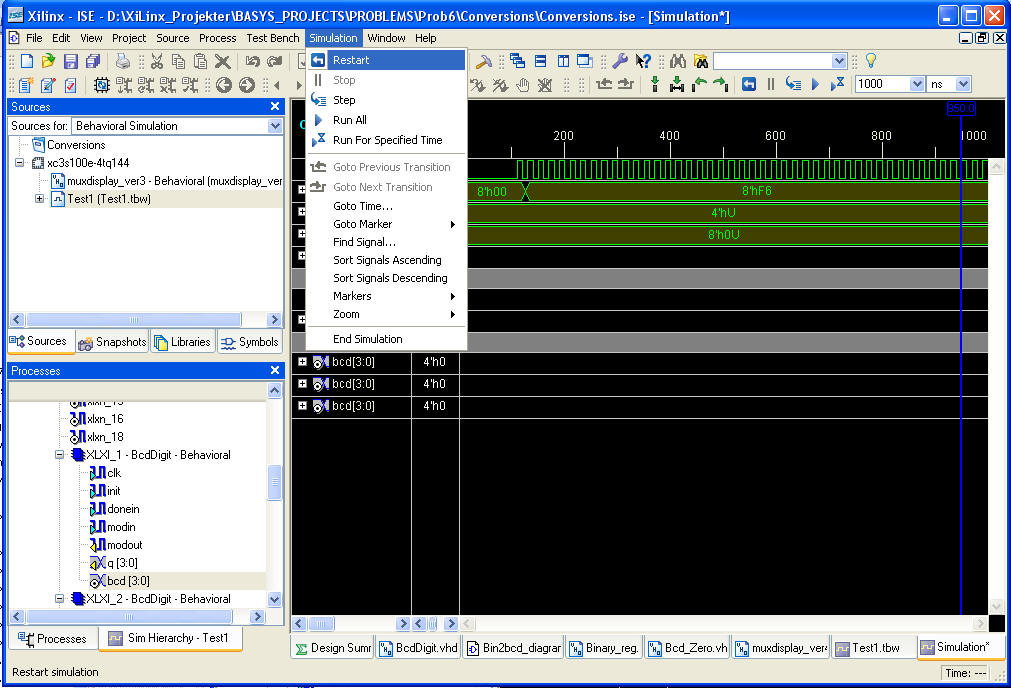
Task: Click the blue Run All play toolbar icon
Action: tap(816, 84)
